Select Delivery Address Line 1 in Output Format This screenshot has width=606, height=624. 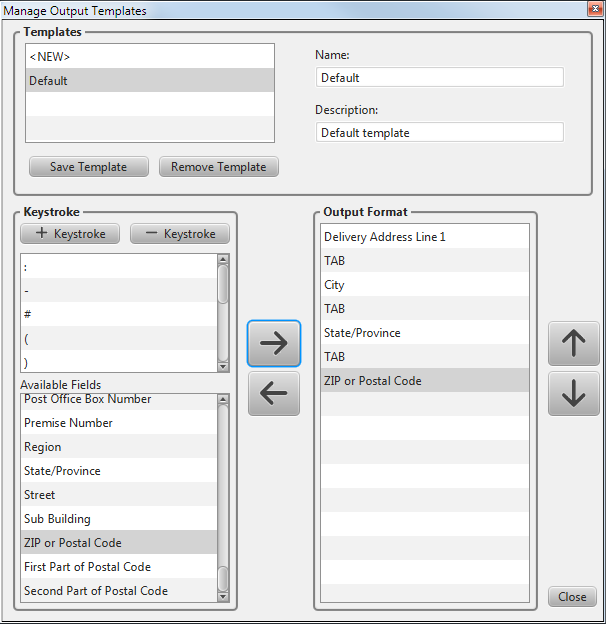click(x=425, y=236)
